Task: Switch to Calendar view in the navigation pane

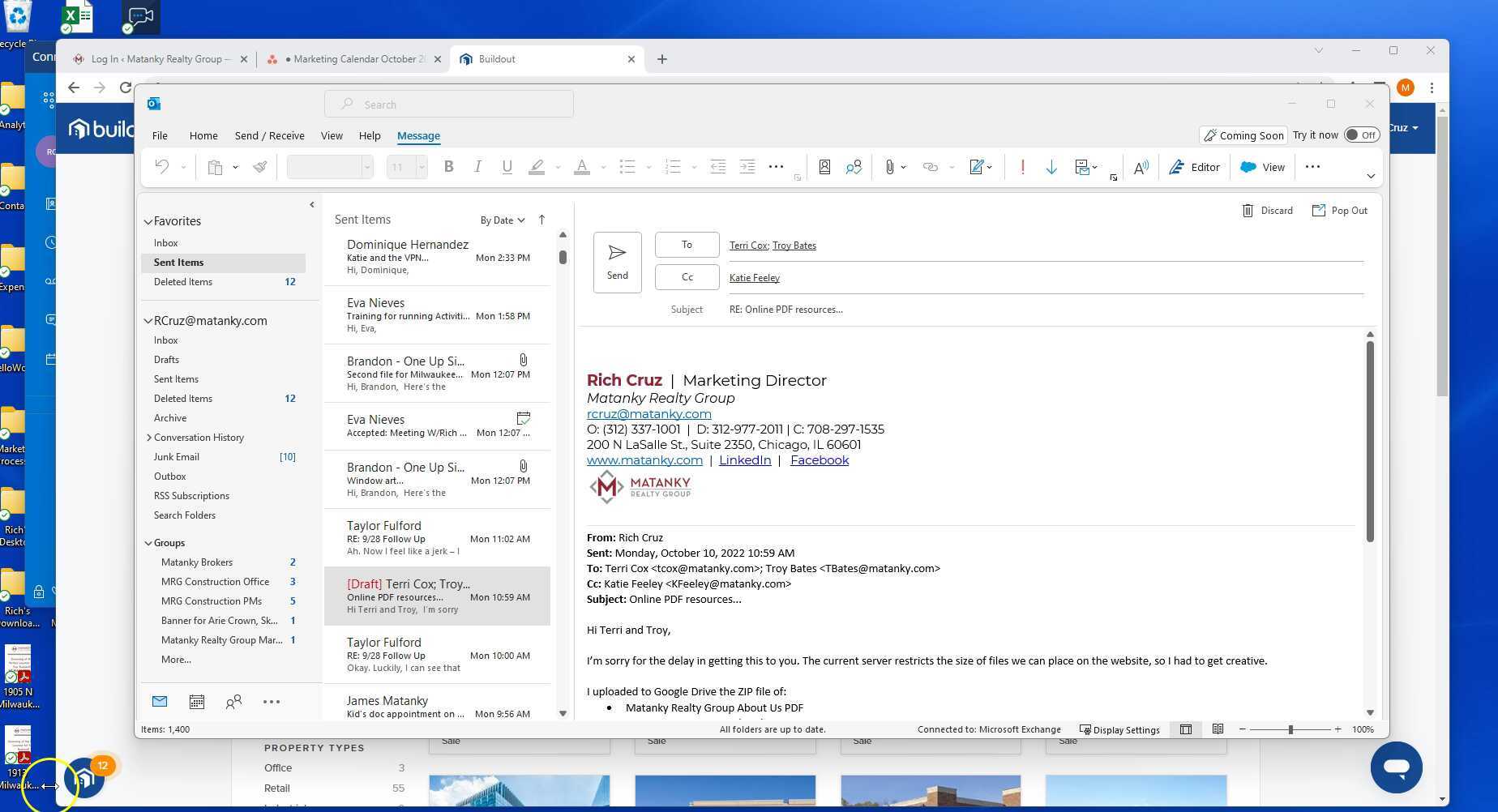Action: point(196,702)
